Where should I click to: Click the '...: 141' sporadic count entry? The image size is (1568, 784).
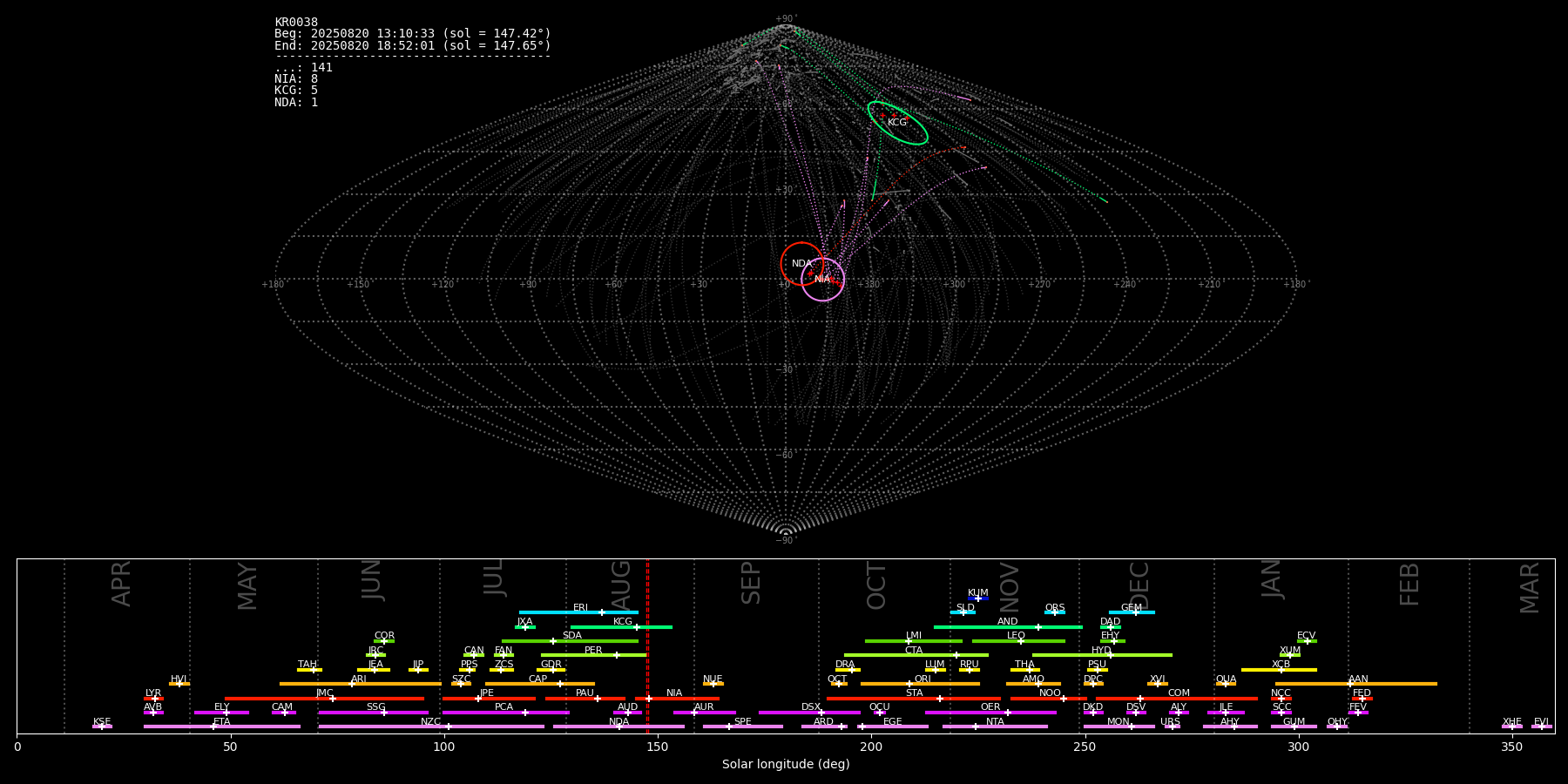tap(303, 68)
